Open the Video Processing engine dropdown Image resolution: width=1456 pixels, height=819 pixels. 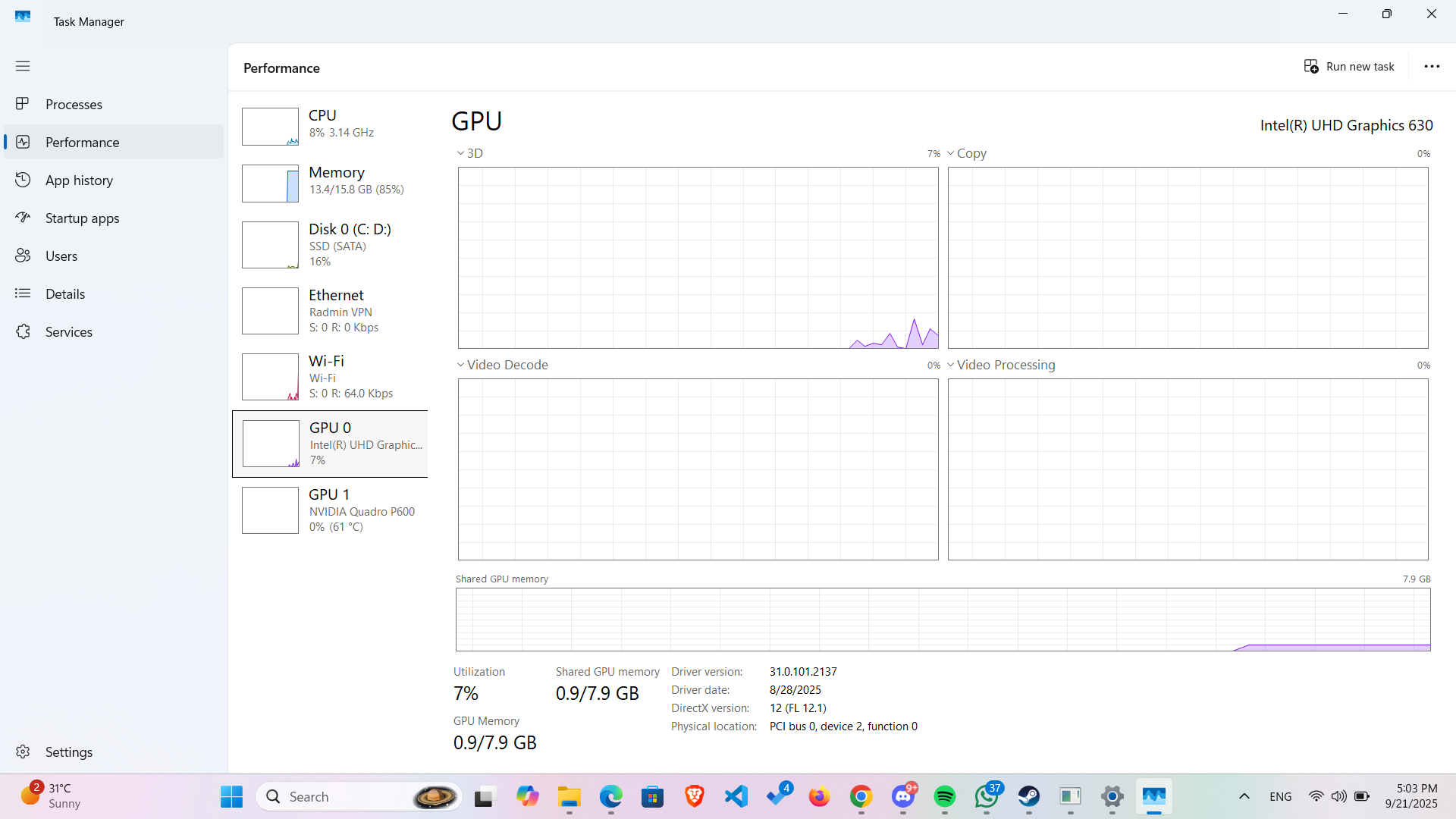pos(1000,365)
